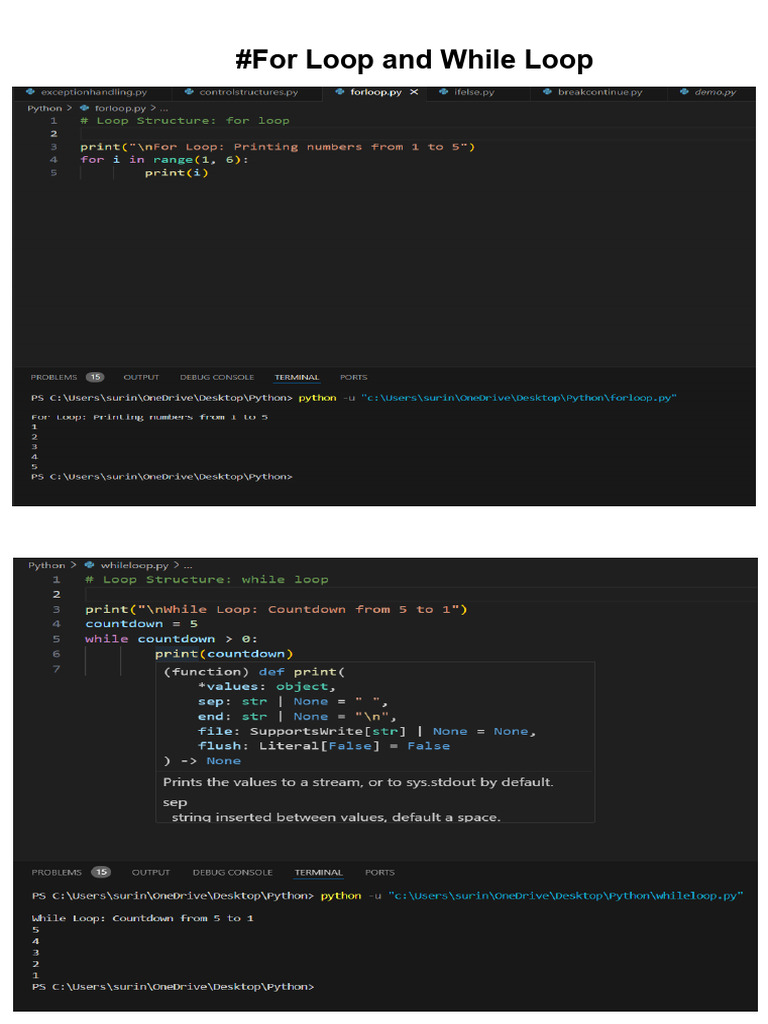Screen dimensions: 768x1024
Task: Click Python file icon on ifelse.py tab
Action: [x=443, y=92]
